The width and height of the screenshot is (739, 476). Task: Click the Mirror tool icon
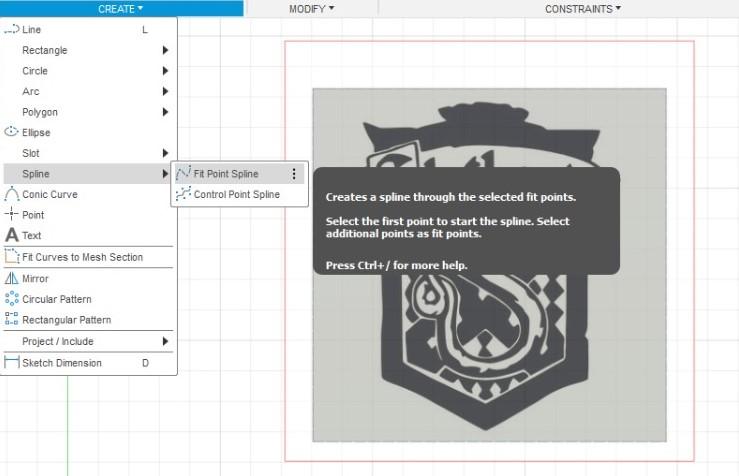11,278
